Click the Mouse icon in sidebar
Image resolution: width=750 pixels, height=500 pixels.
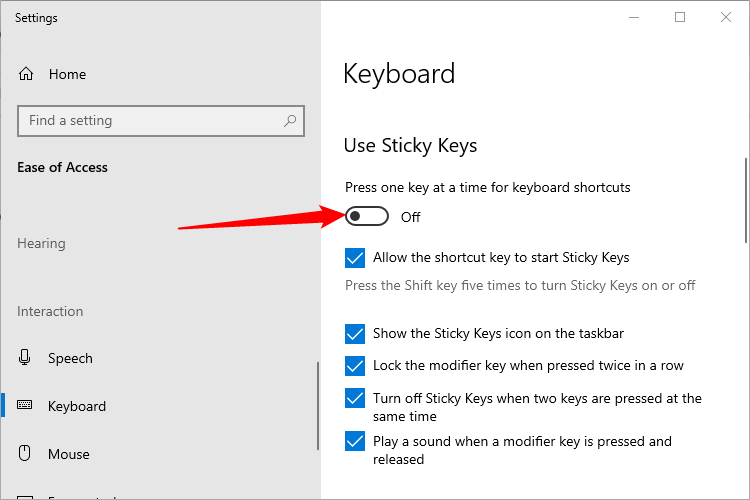click(24, 453)
